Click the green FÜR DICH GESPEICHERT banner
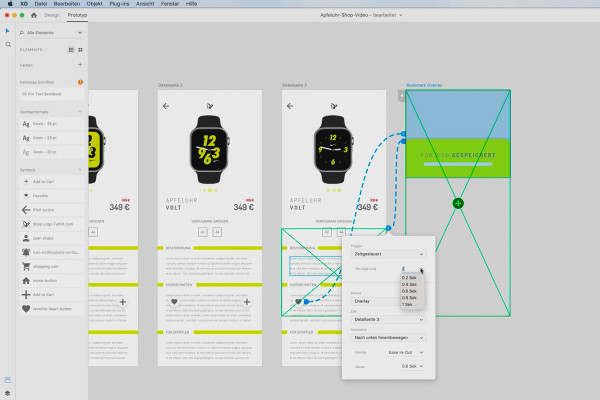The image size is (600, 400). click(458, 158)
